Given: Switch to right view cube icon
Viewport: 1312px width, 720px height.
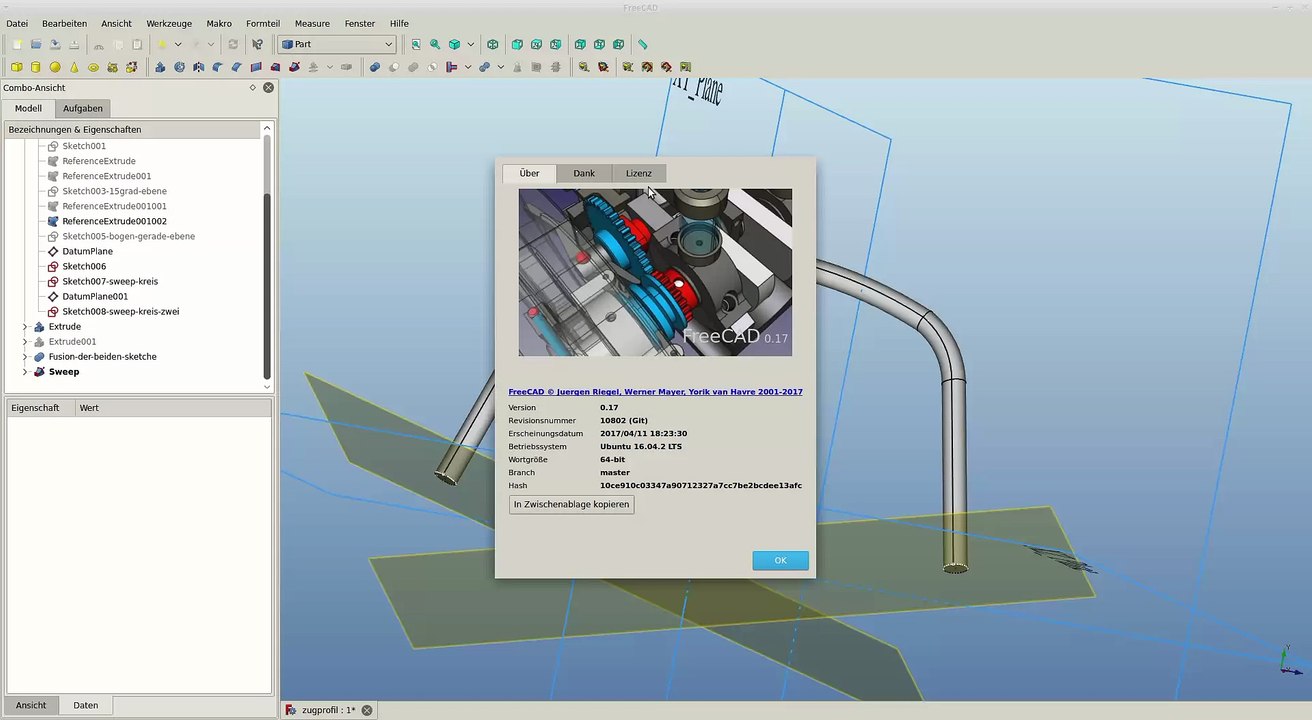Looking at the screenshot, I should (x=555, y=44).
